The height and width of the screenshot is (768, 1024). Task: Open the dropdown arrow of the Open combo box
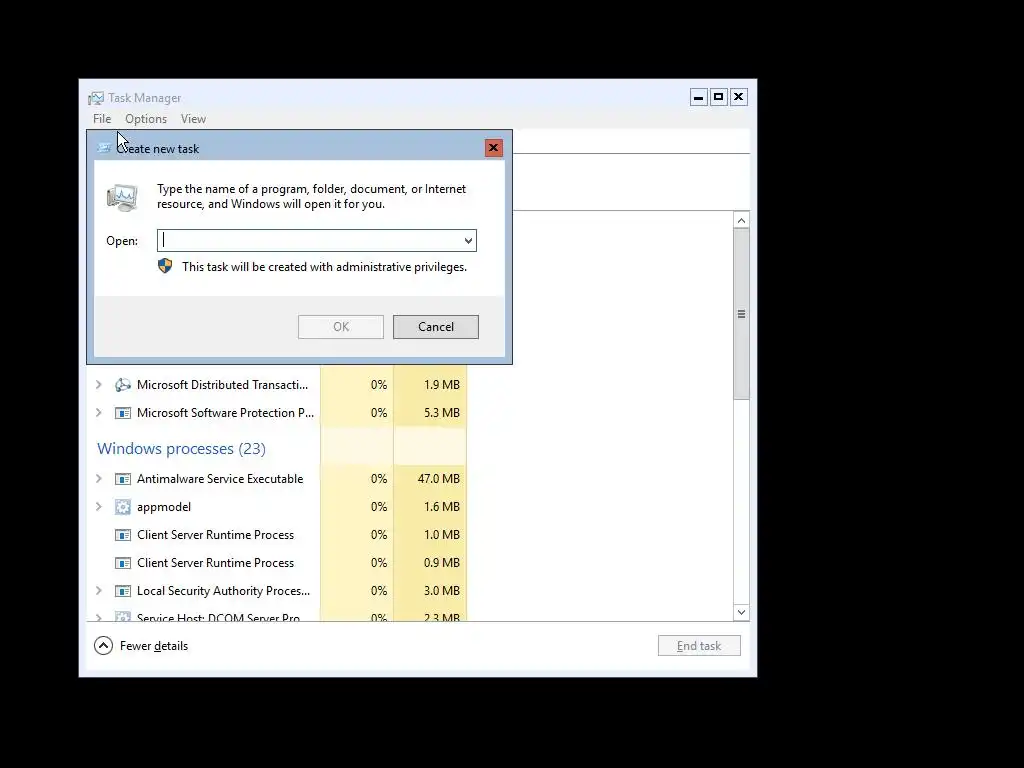pyautogui.click(x=468, y=240)
